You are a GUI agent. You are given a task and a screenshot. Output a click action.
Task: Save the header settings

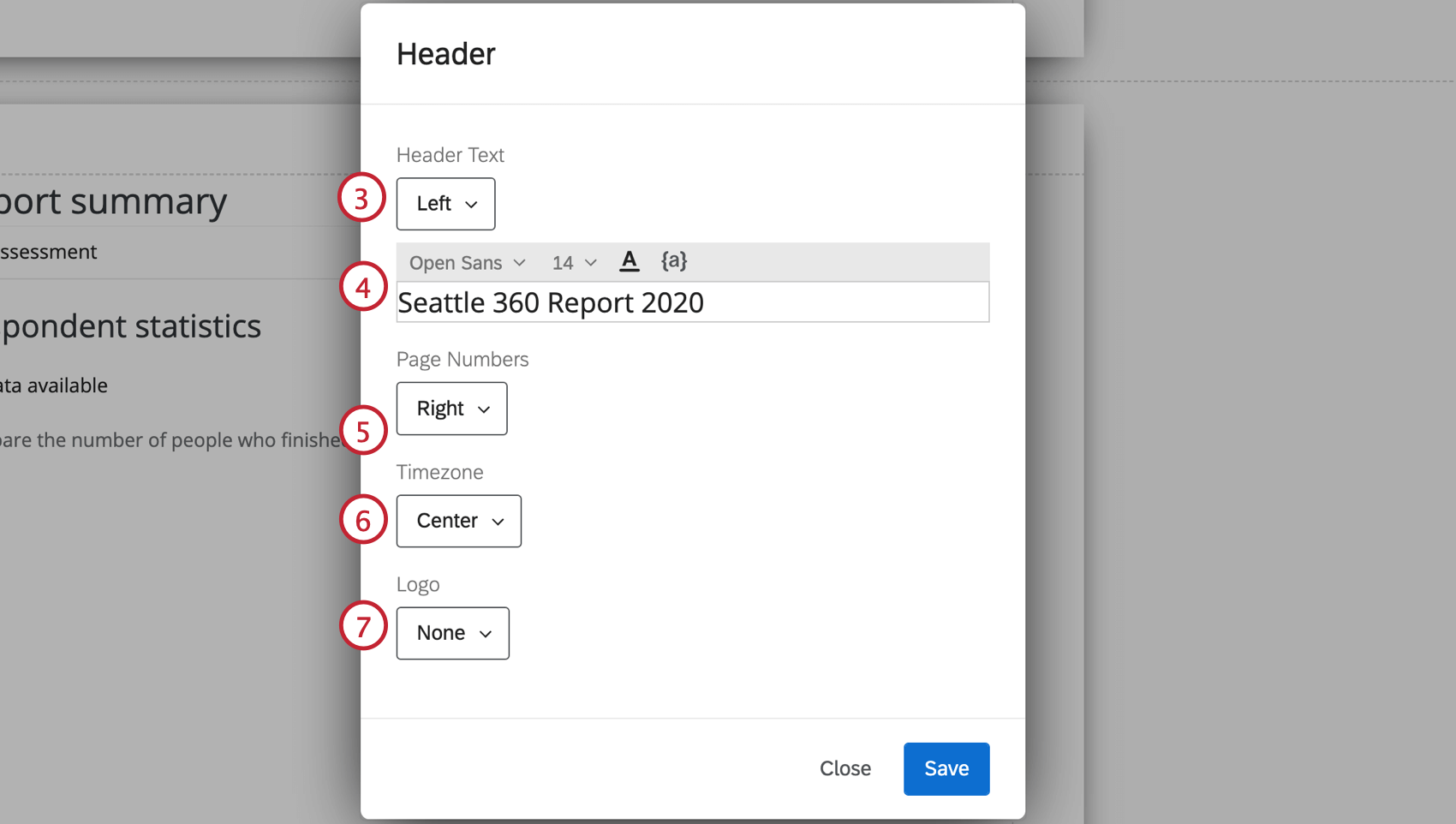946,768
